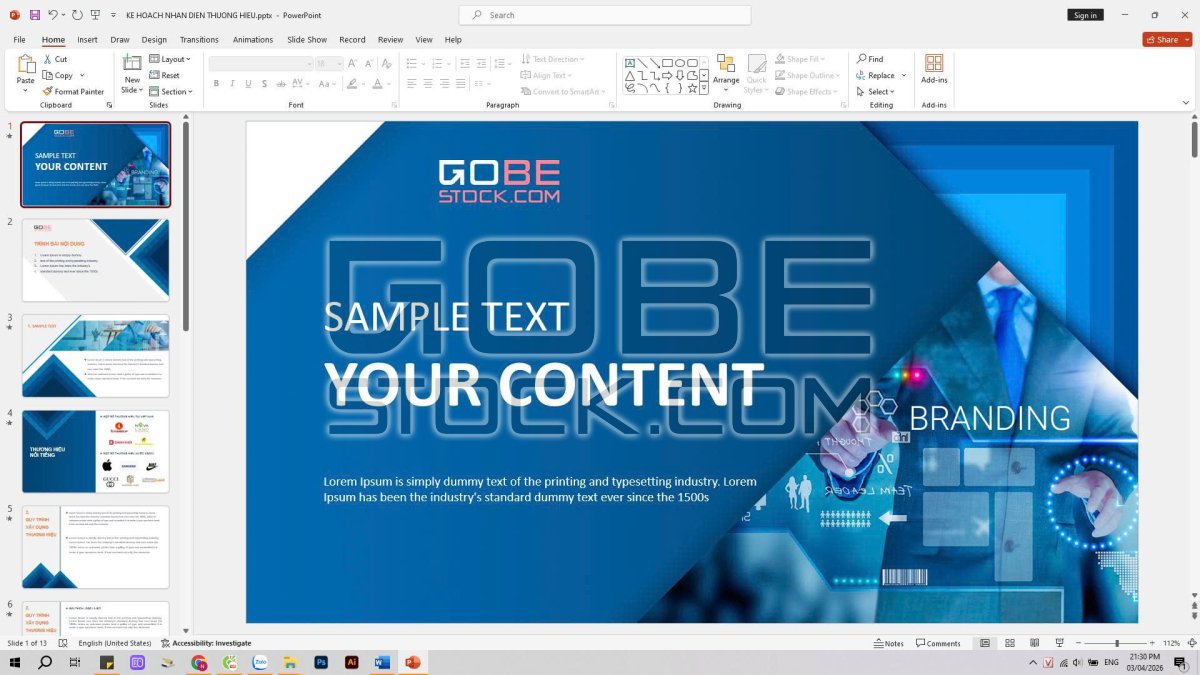This screenshot has width=1200, height=675.
Task: Click the zoom in plus button
Action: click(x=1153, y=643)
